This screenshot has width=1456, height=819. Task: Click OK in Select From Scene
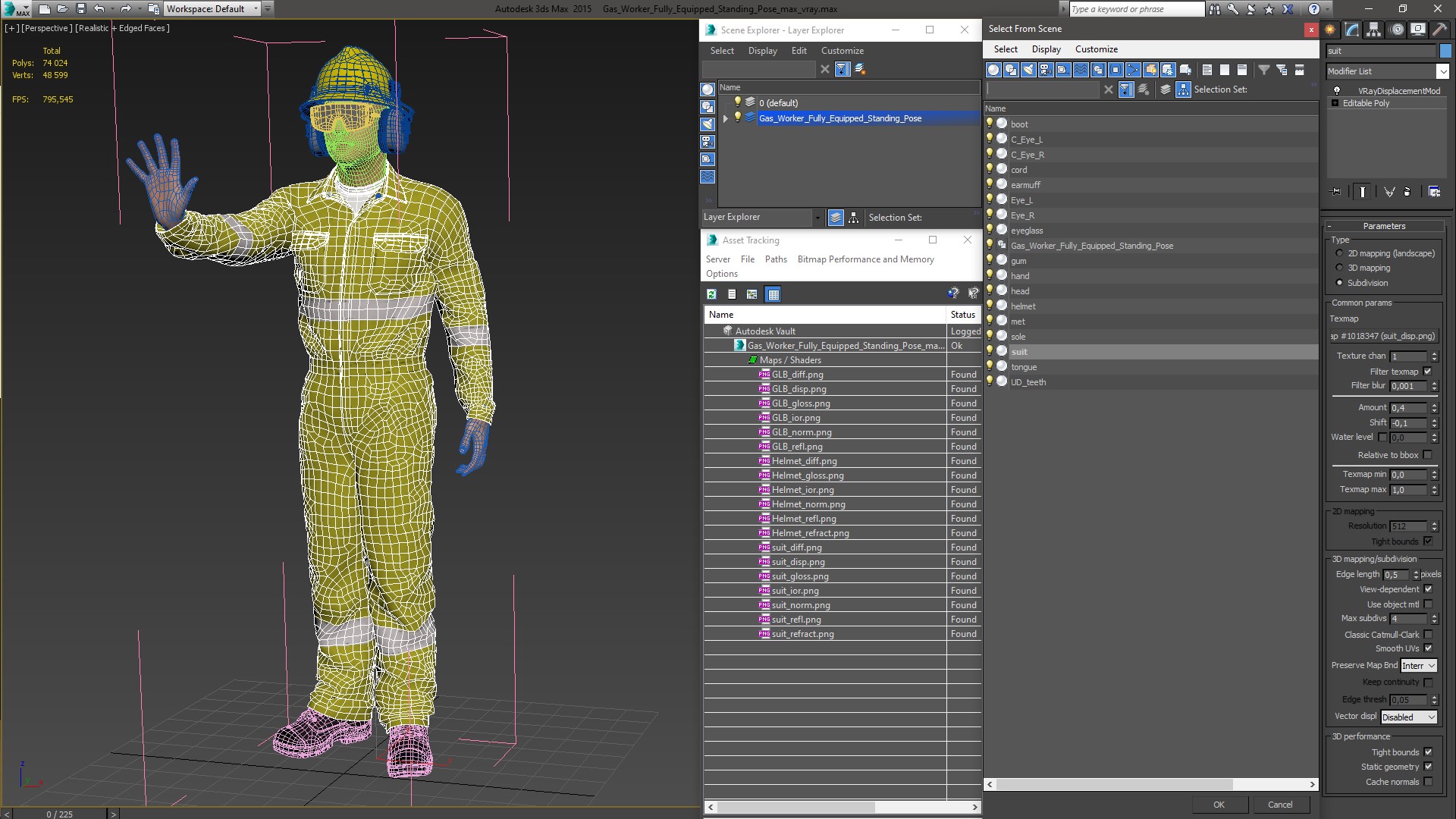[x=1219, y=805]
